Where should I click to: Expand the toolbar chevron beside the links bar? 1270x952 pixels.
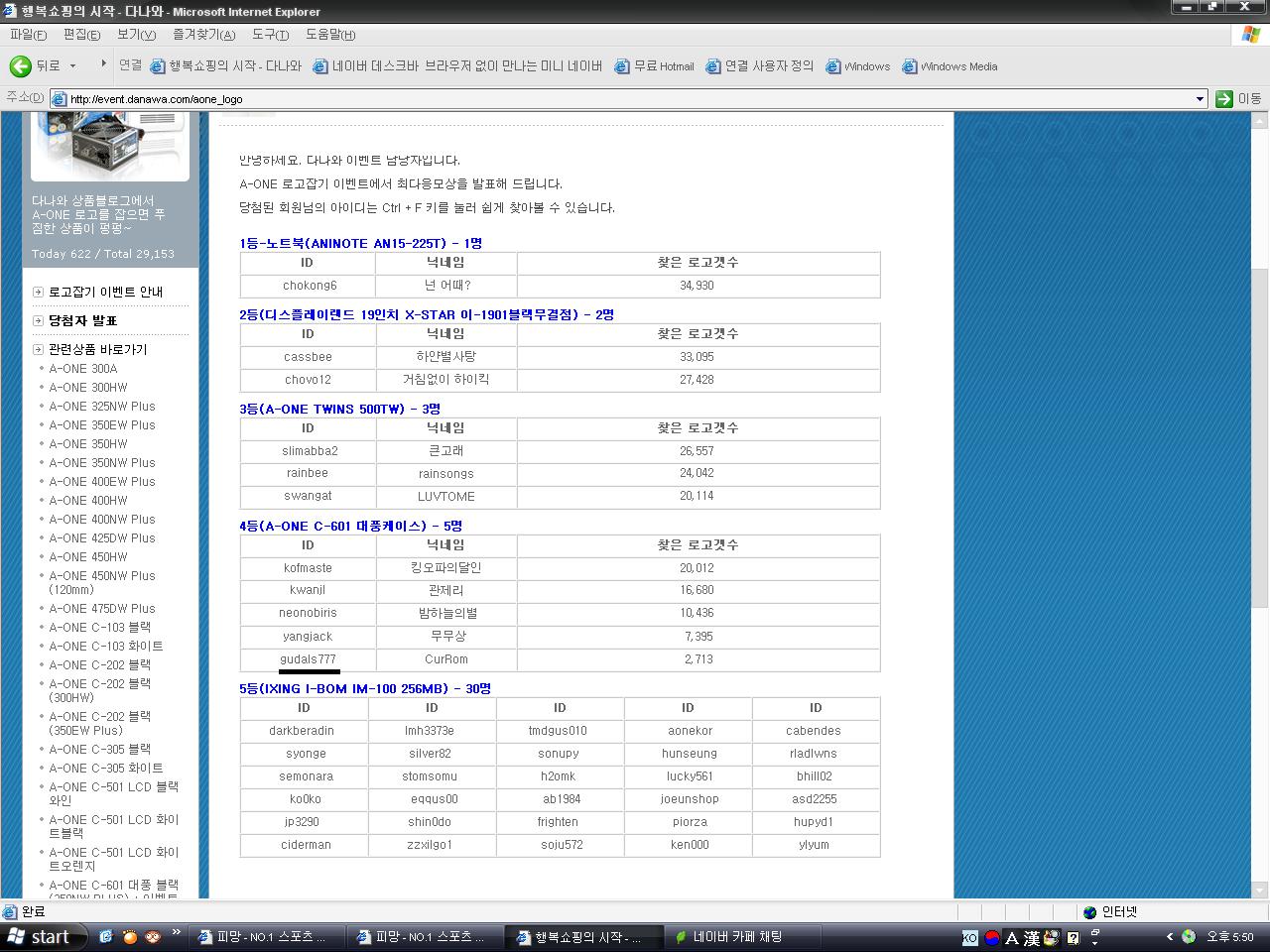103,64
